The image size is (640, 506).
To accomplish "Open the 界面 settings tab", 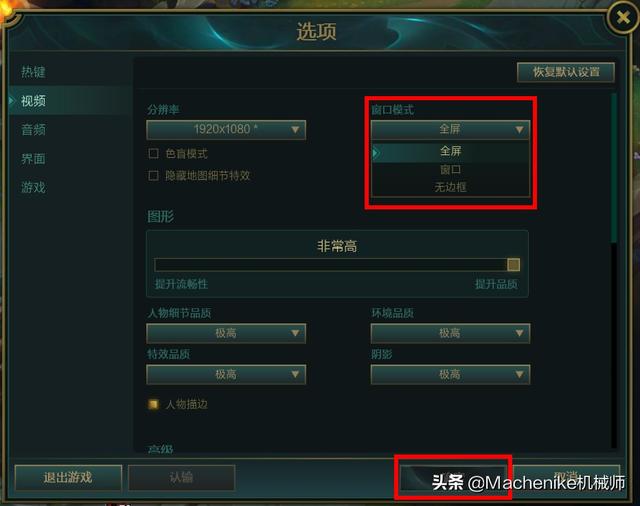I will point(33,159).
